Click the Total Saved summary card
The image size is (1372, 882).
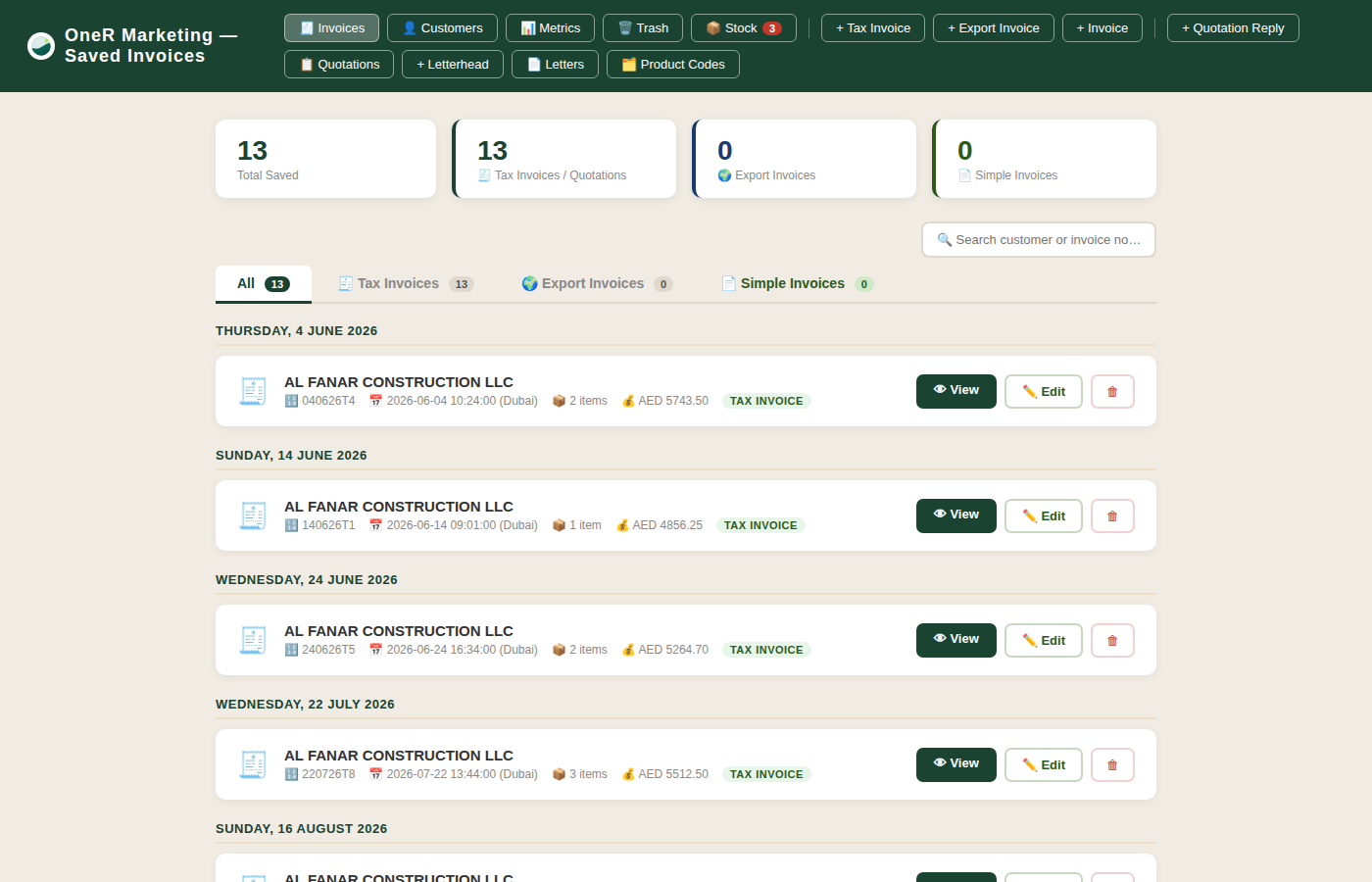[x=325, y=159]
